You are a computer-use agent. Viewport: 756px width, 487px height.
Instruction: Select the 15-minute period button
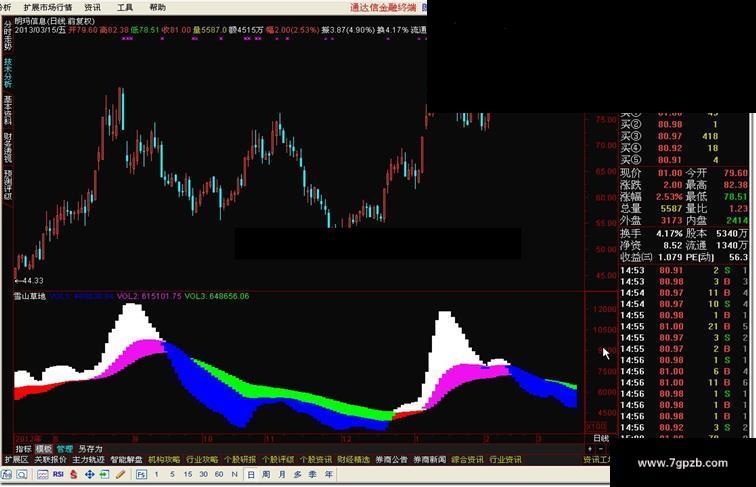pyautogui.click(x=188, y=474)
